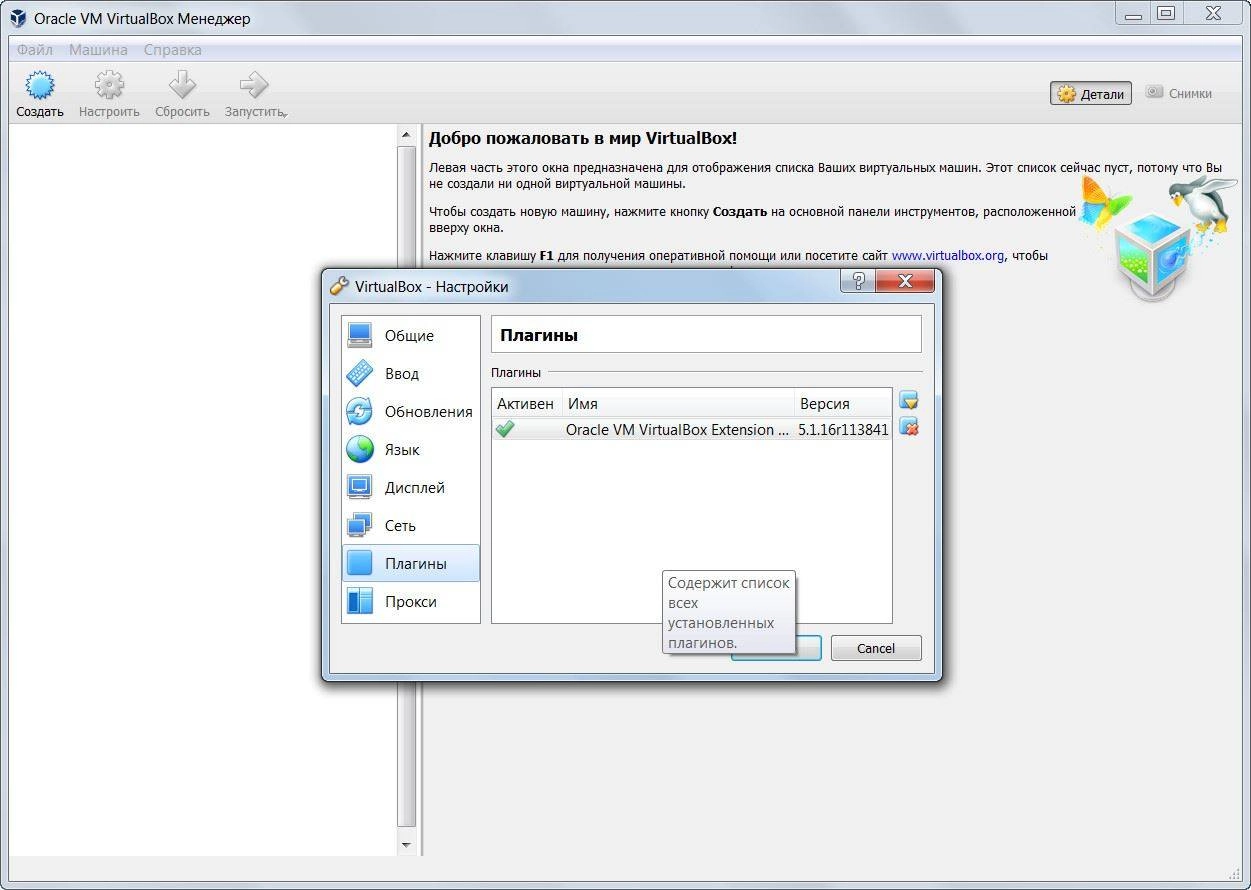This screenshot has height=890, width=1251.
Task: Click the Имя column header
Action: click(x=678, y=404)
